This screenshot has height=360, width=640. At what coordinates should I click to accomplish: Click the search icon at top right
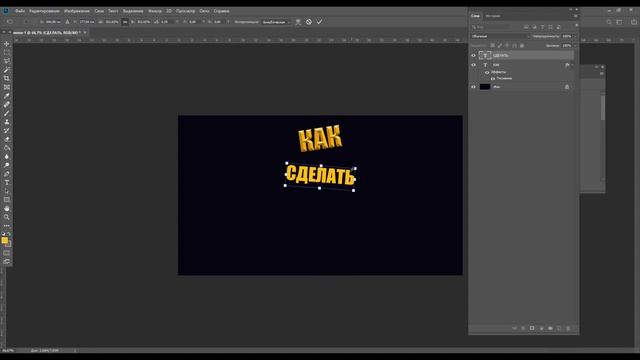[x=609, y=22]
